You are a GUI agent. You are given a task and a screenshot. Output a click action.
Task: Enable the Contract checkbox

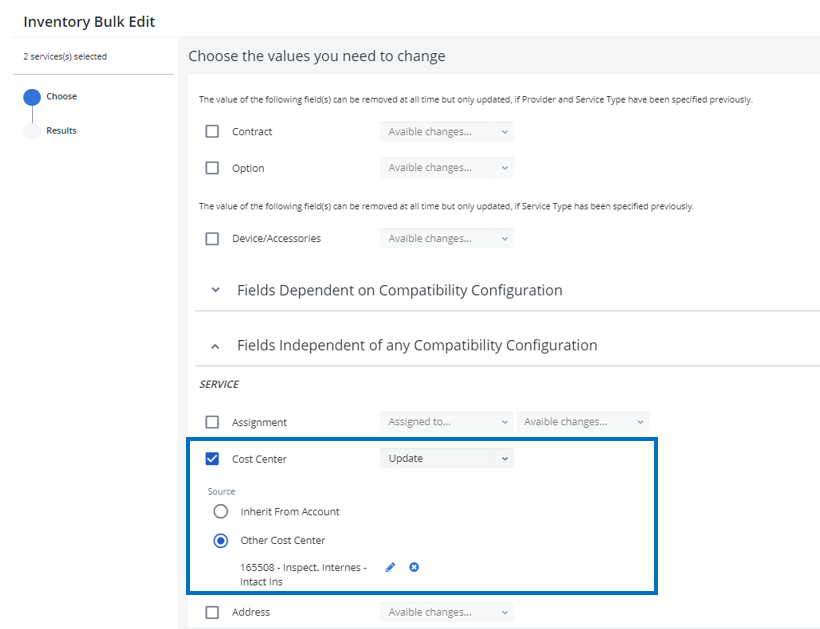pos(212,132)
